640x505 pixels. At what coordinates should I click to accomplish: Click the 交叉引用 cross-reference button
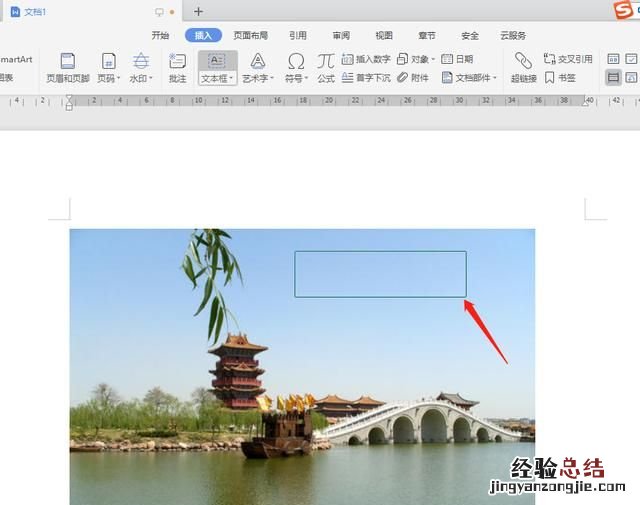tap(567, 59)
